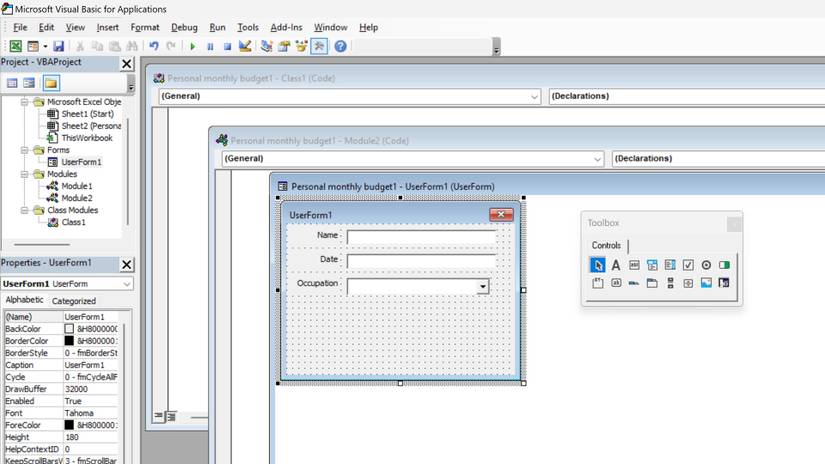Select the OptionButton control in the Toolbox
This screenshot has width=825, height=464.
point(706,265)
